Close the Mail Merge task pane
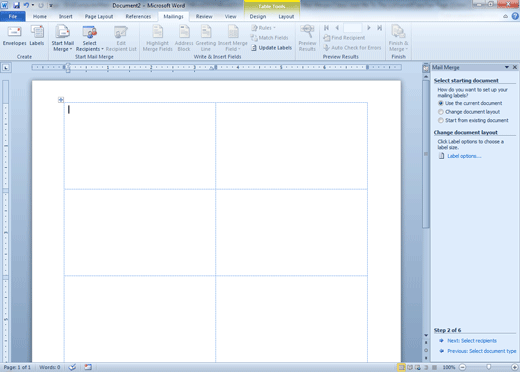Viewport: 520px width, 372px height. coord(515,67)
